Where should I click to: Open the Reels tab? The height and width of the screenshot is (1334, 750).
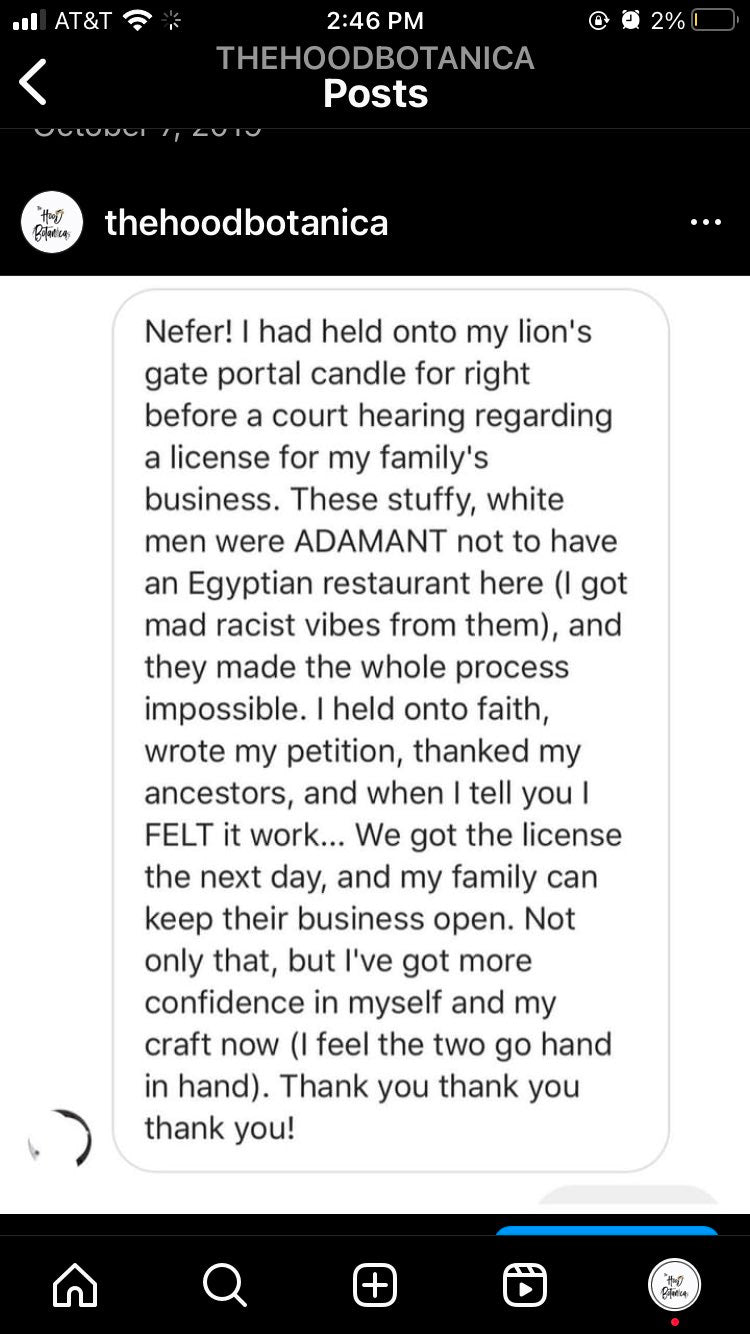tap(525, 1285)
